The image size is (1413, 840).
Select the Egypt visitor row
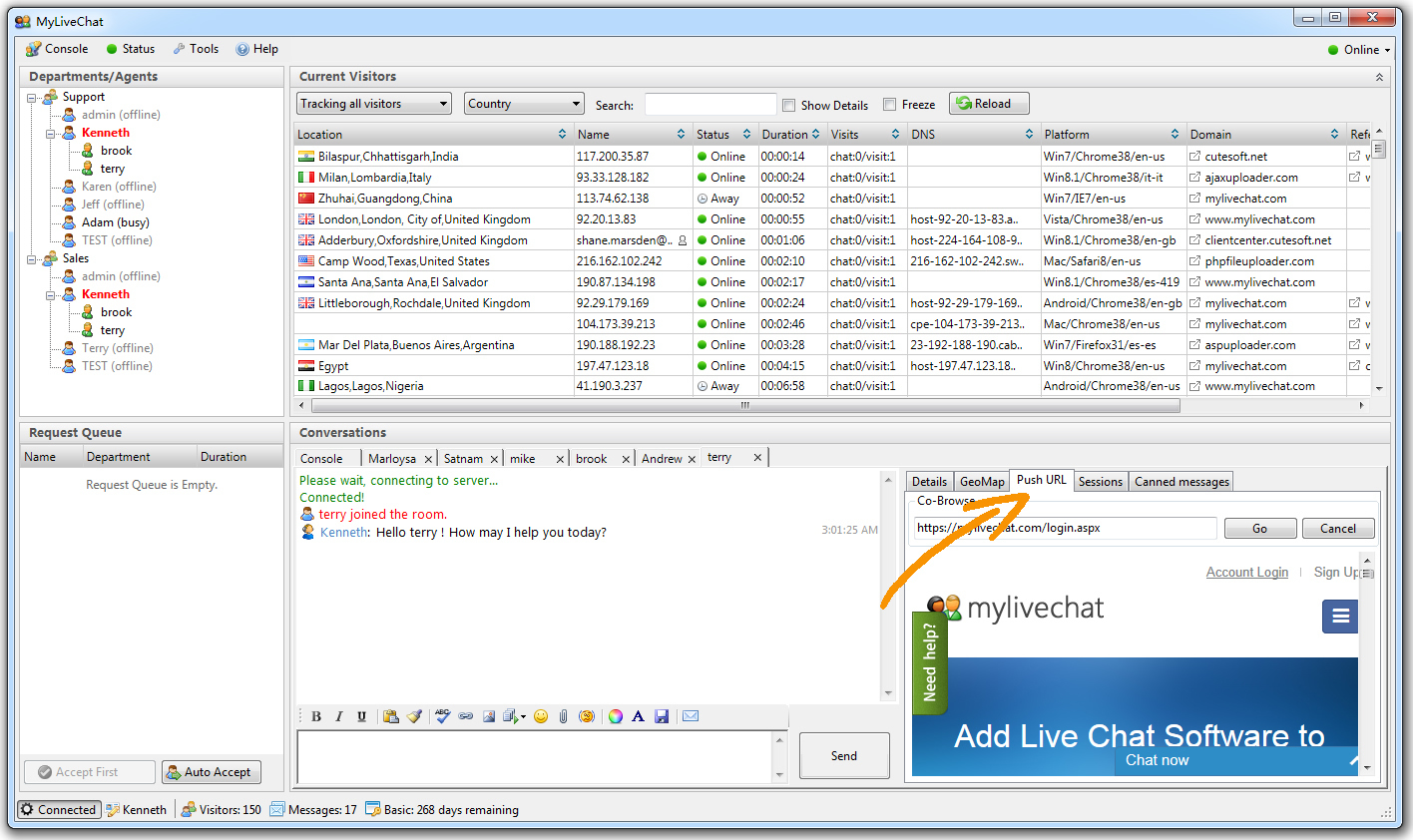pyautogui.click(x=831, y=366)
